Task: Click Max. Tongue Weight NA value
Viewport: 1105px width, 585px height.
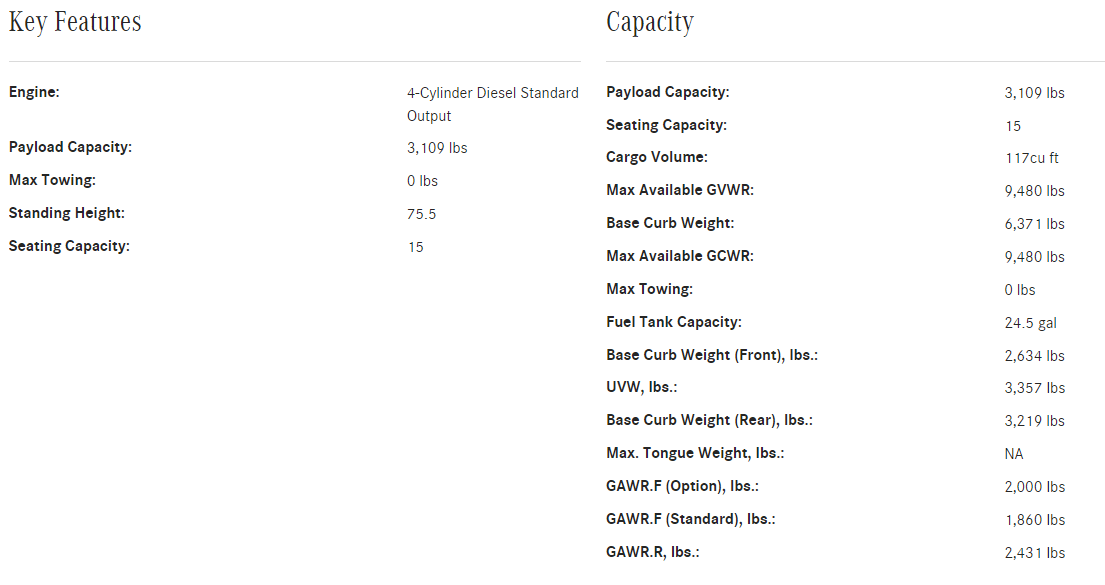Action: 1013,454
